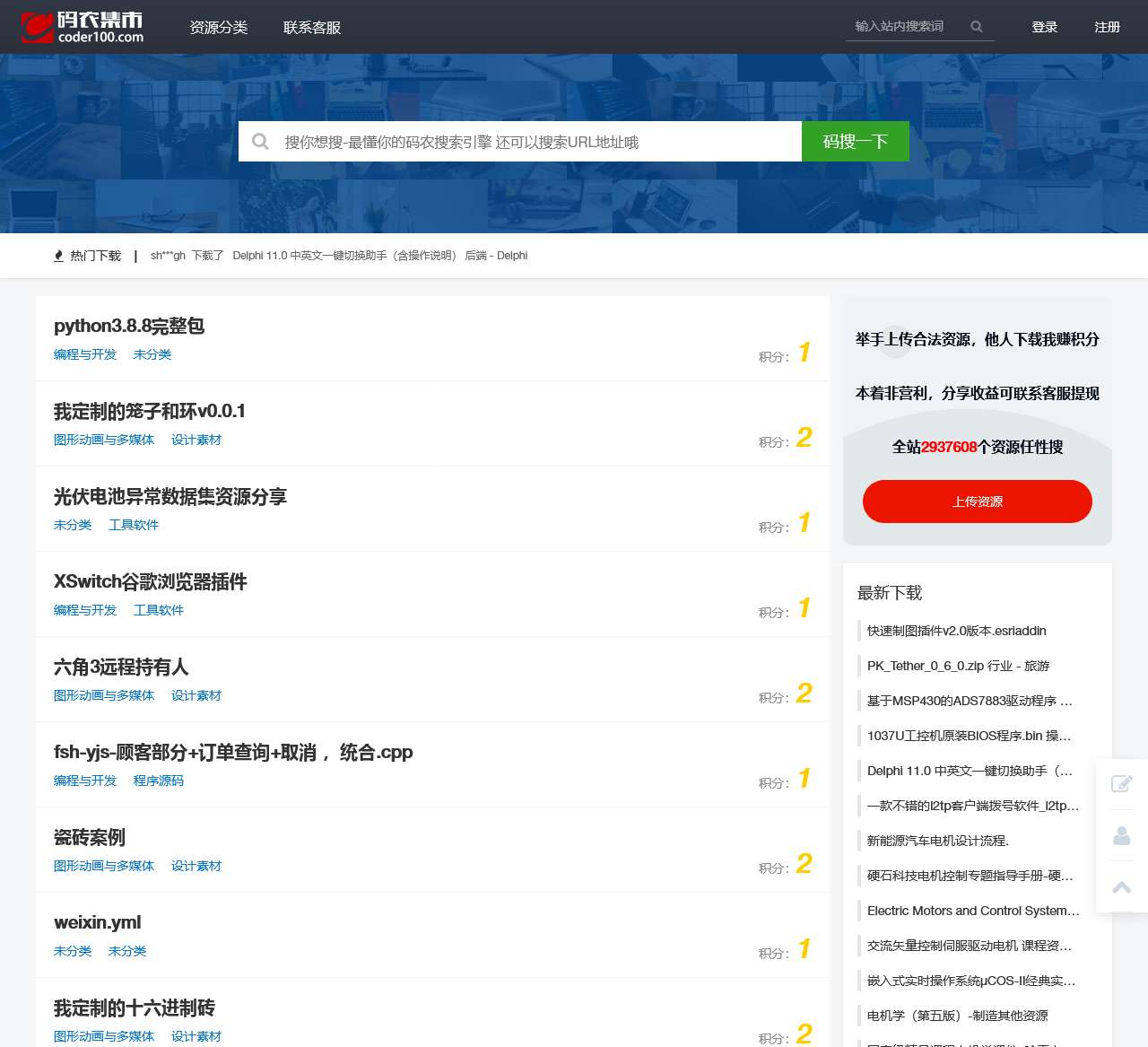Click 未分类 tag under python3.8.8完整包
Screen dimensions: 1148x1047
tap(152, 354)
